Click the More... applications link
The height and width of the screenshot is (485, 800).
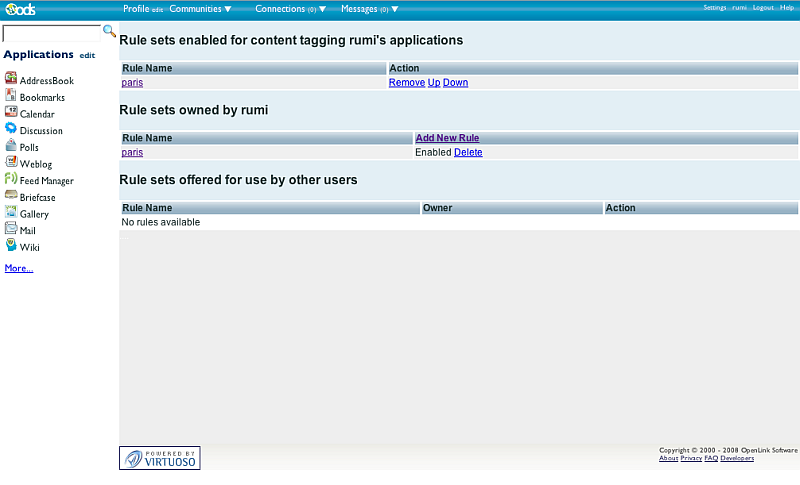19,268
